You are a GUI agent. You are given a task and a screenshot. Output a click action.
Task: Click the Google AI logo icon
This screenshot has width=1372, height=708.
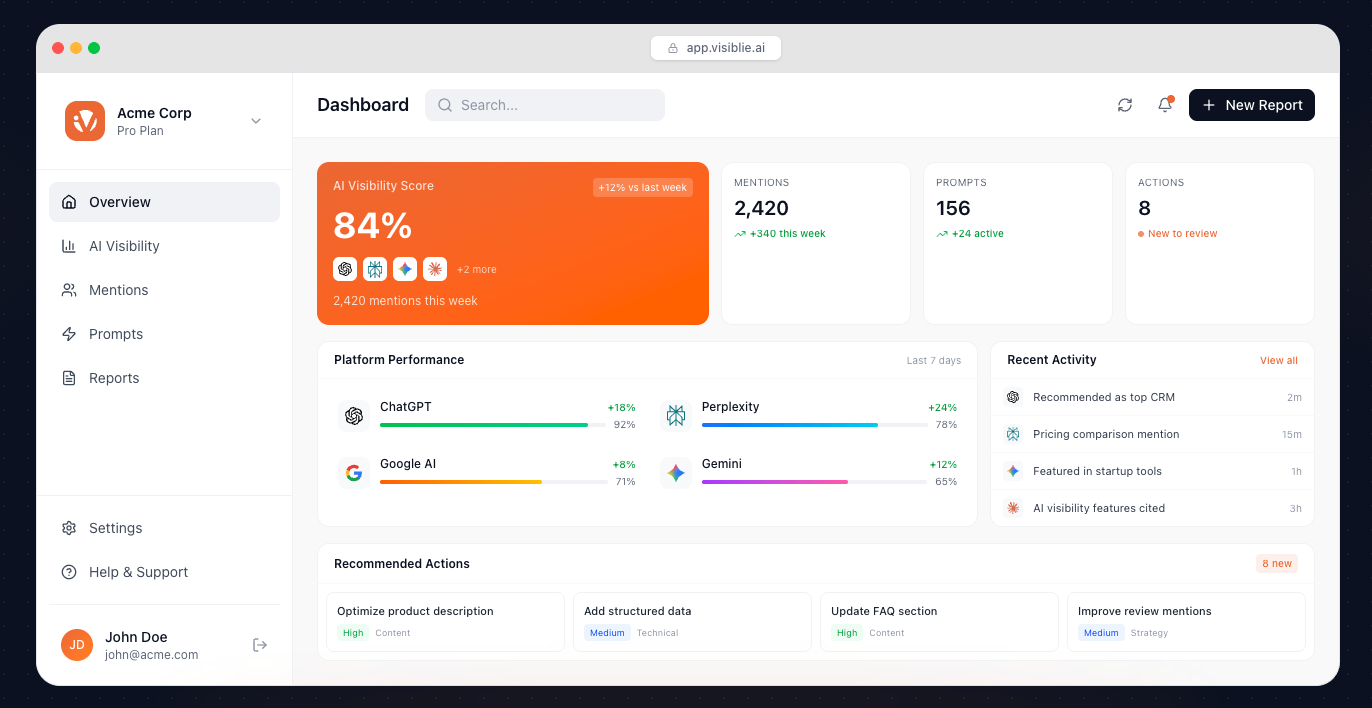353,473
